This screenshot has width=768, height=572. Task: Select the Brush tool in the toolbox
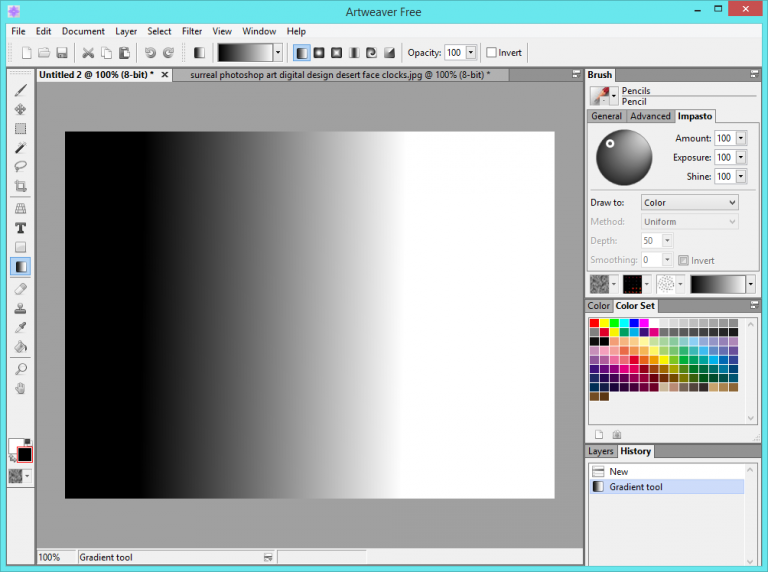(x=20, y=90)
